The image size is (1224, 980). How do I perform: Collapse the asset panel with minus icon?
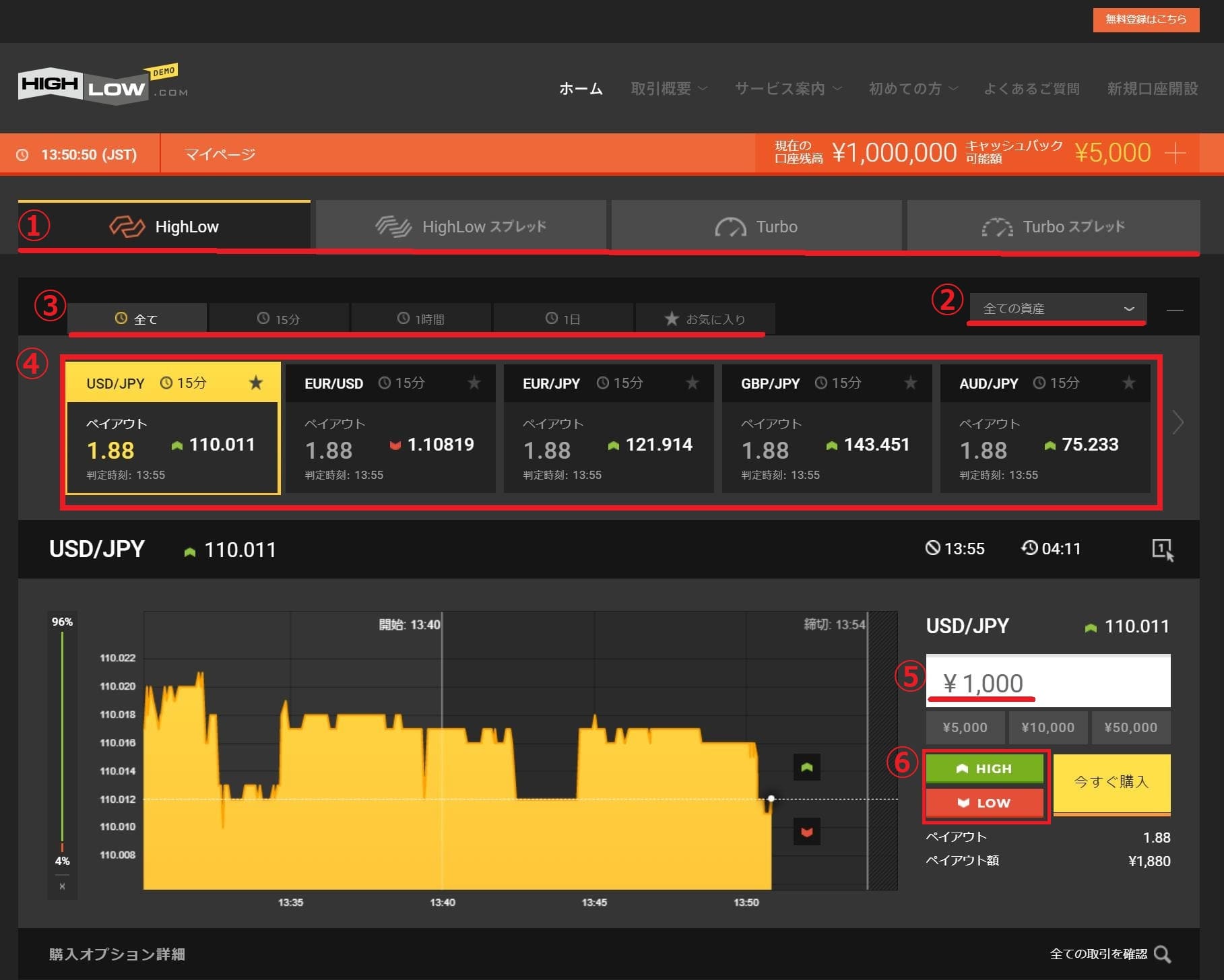pyautogui.click(x=1175, y=310)
